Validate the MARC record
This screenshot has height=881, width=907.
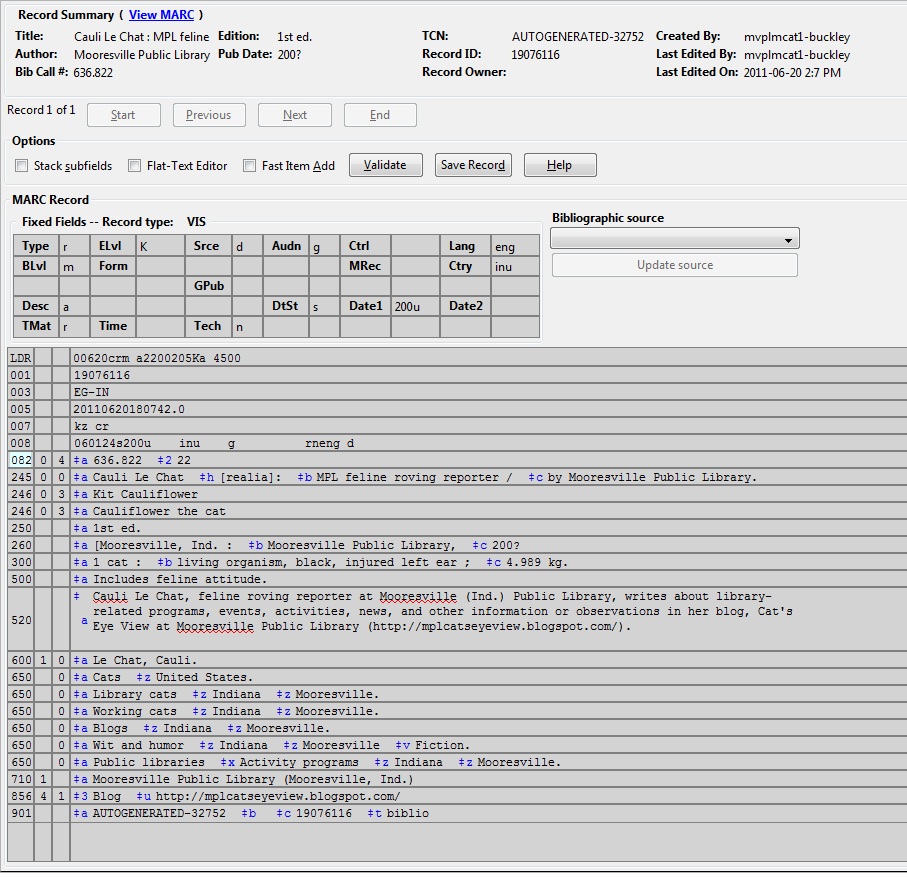[386, 165]
